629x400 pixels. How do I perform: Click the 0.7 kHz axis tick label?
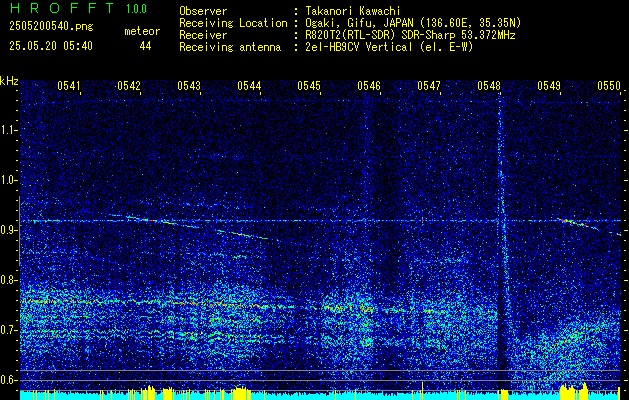click(8, 330)
